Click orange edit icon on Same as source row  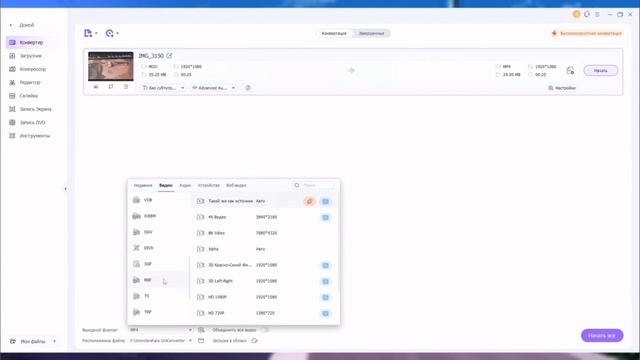pos(309,201)
